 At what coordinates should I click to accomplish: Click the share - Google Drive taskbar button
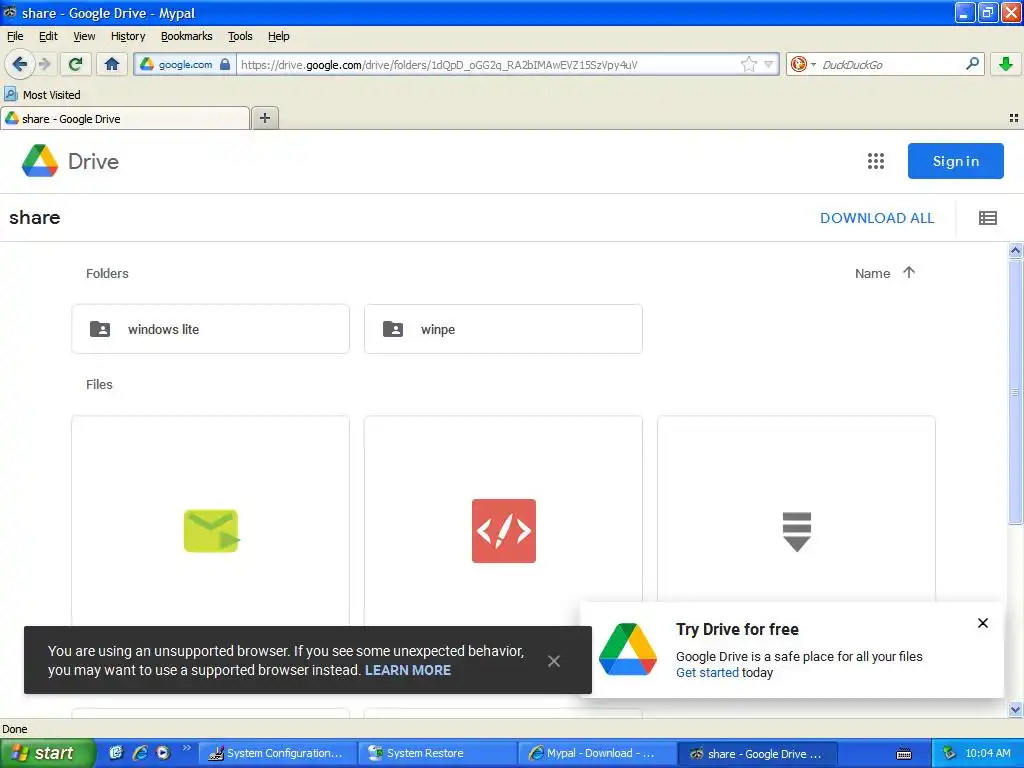tap(758, 754)
